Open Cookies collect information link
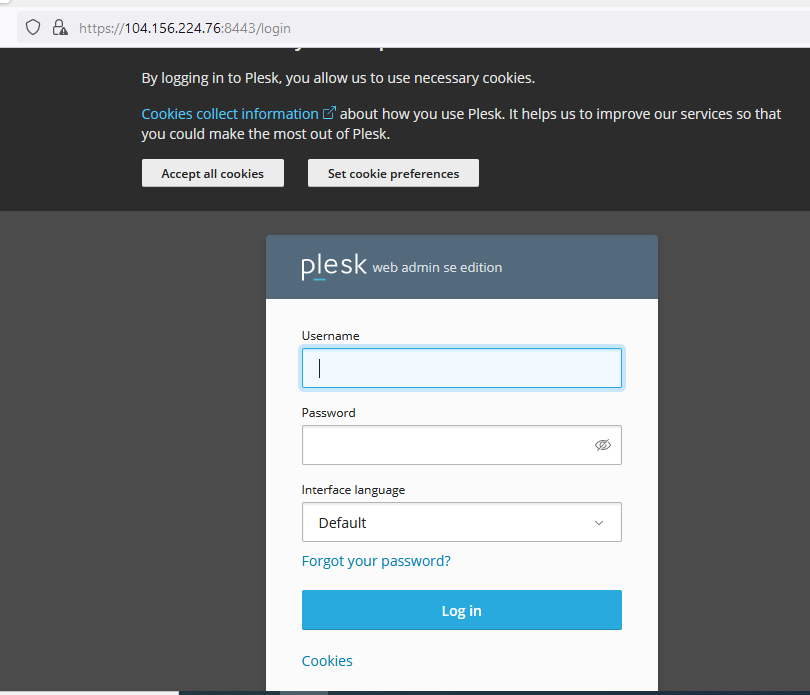This screenshot has height=695, width=810. pos(230,114)
